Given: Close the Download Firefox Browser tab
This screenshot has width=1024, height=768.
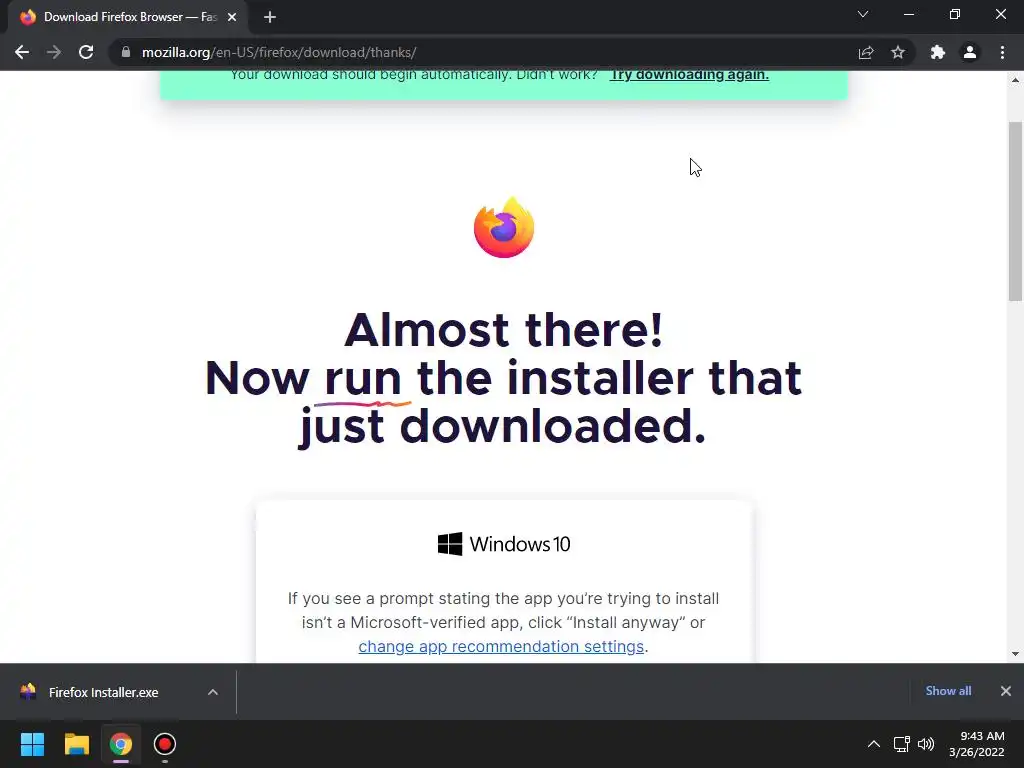Looking at the screenshot, I should tap(232, 17).
